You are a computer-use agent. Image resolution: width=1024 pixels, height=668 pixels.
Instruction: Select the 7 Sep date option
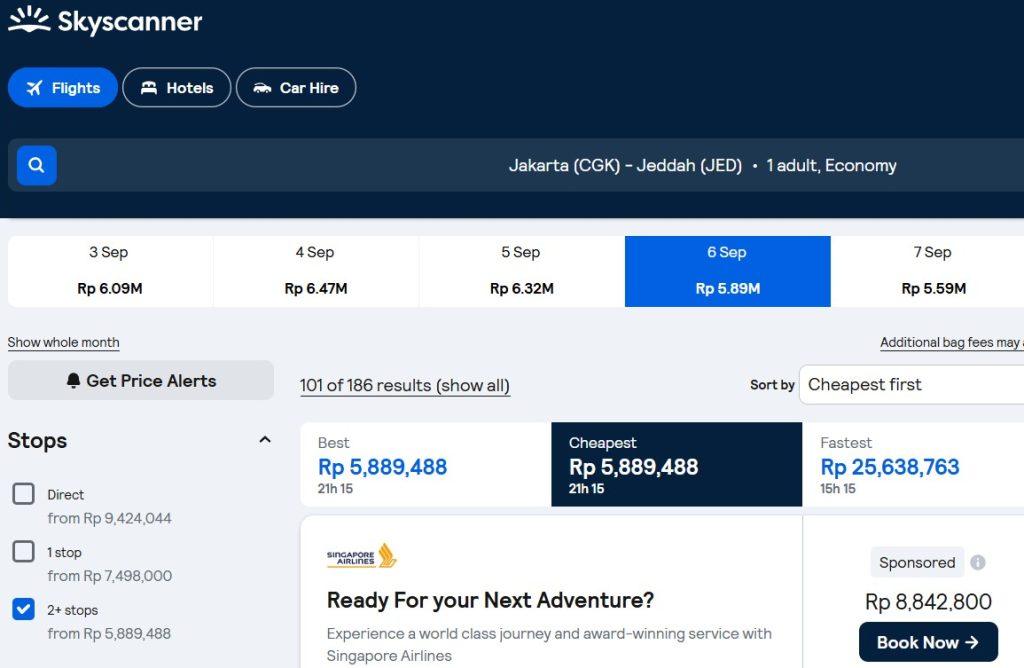click(x=931, y=271)
